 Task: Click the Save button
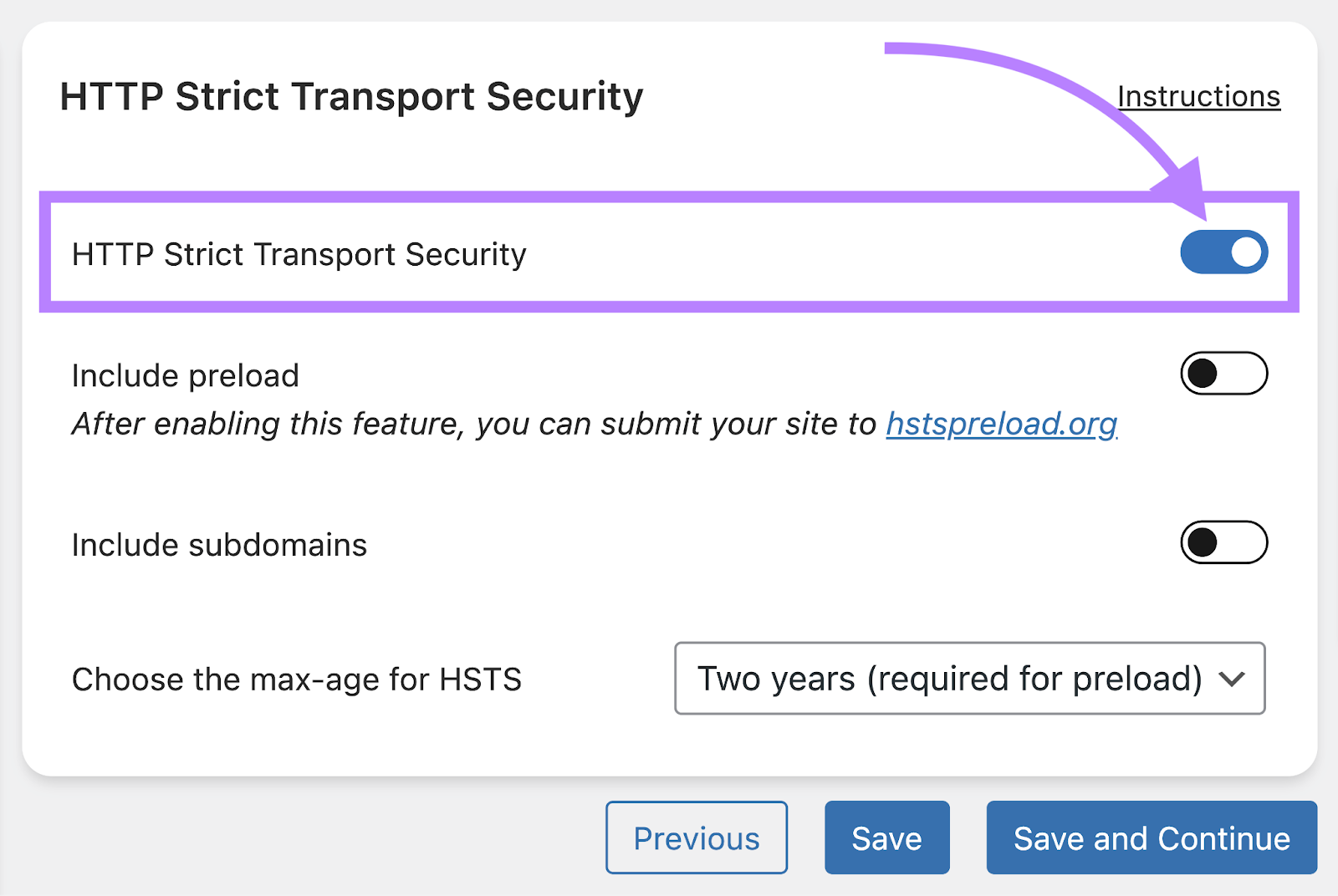pos(886,837)
